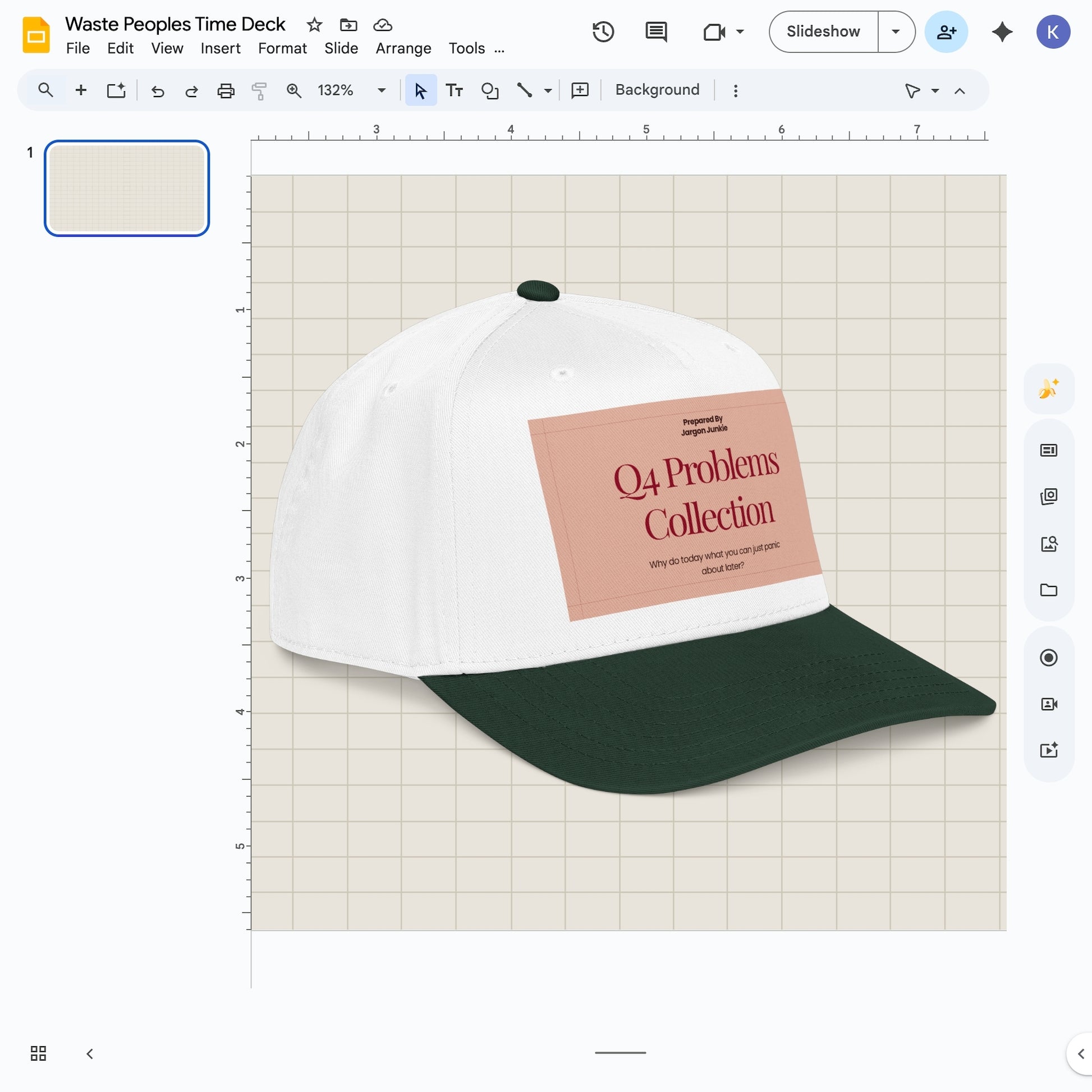
Task: Open the File menu
Action: click(78, 49)
